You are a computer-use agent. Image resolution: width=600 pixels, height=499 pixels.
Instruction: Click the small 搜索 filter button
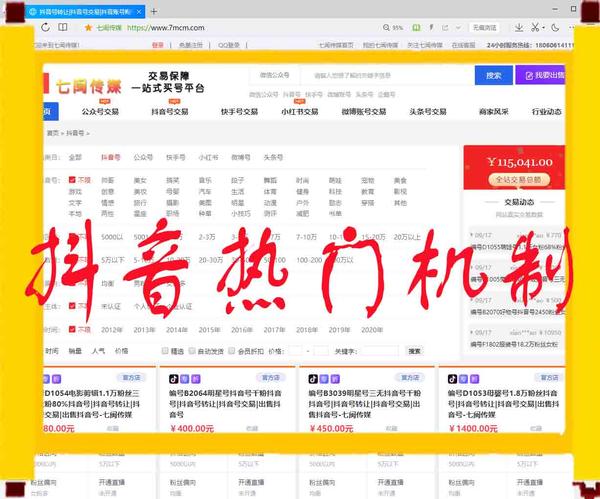point(414,351)
